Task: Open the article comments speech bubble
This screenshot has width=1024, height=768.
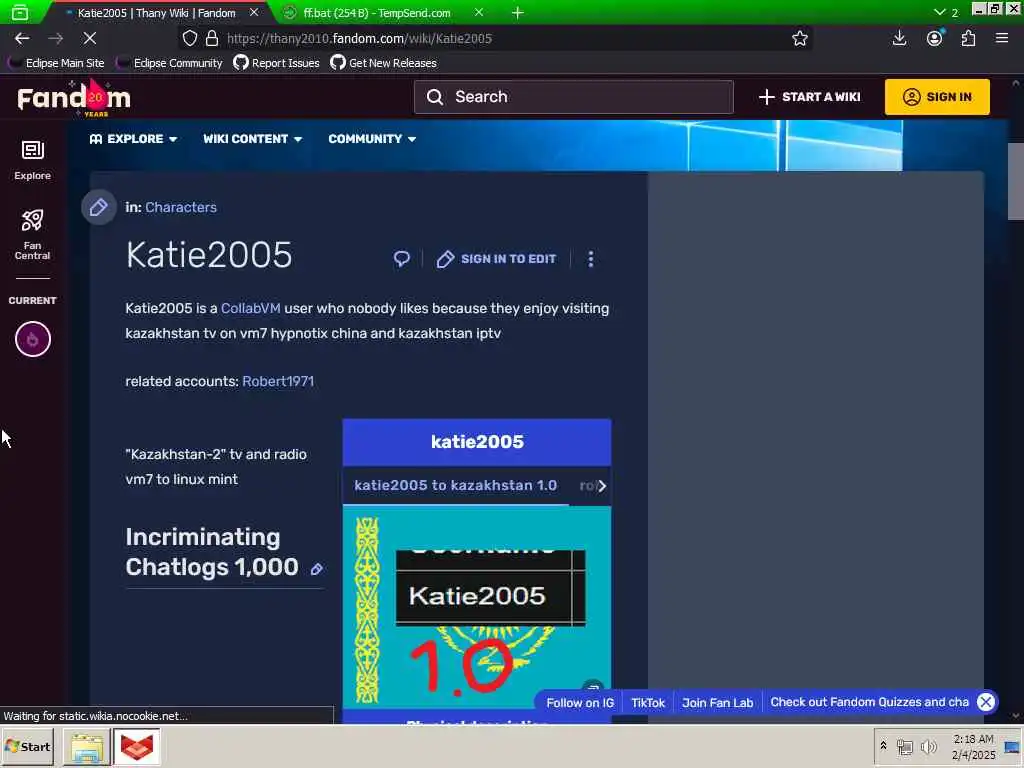Action: coord(402,259)
